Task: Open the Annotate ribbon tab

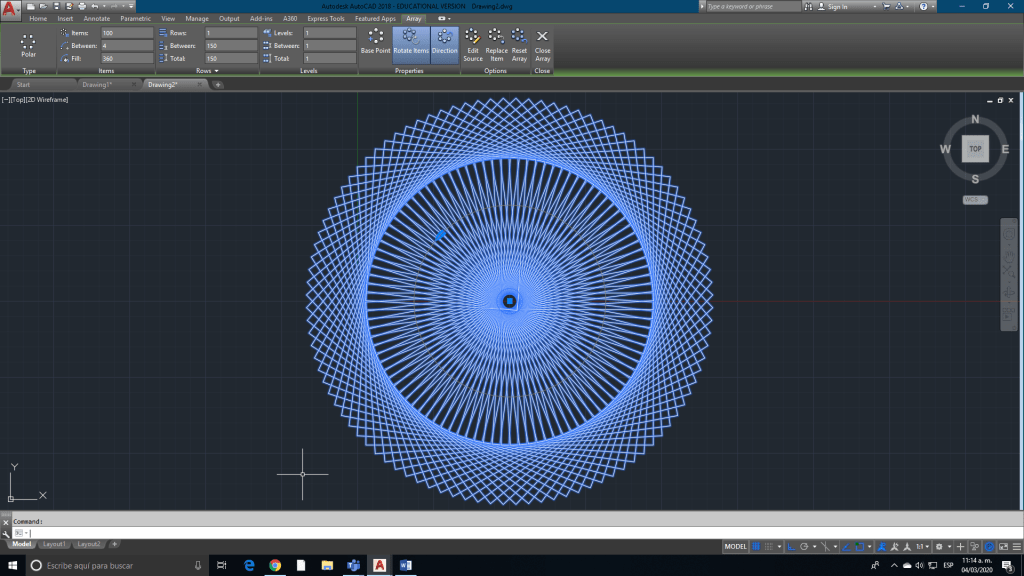Action: pyautogui.click(x=97, y=18)
